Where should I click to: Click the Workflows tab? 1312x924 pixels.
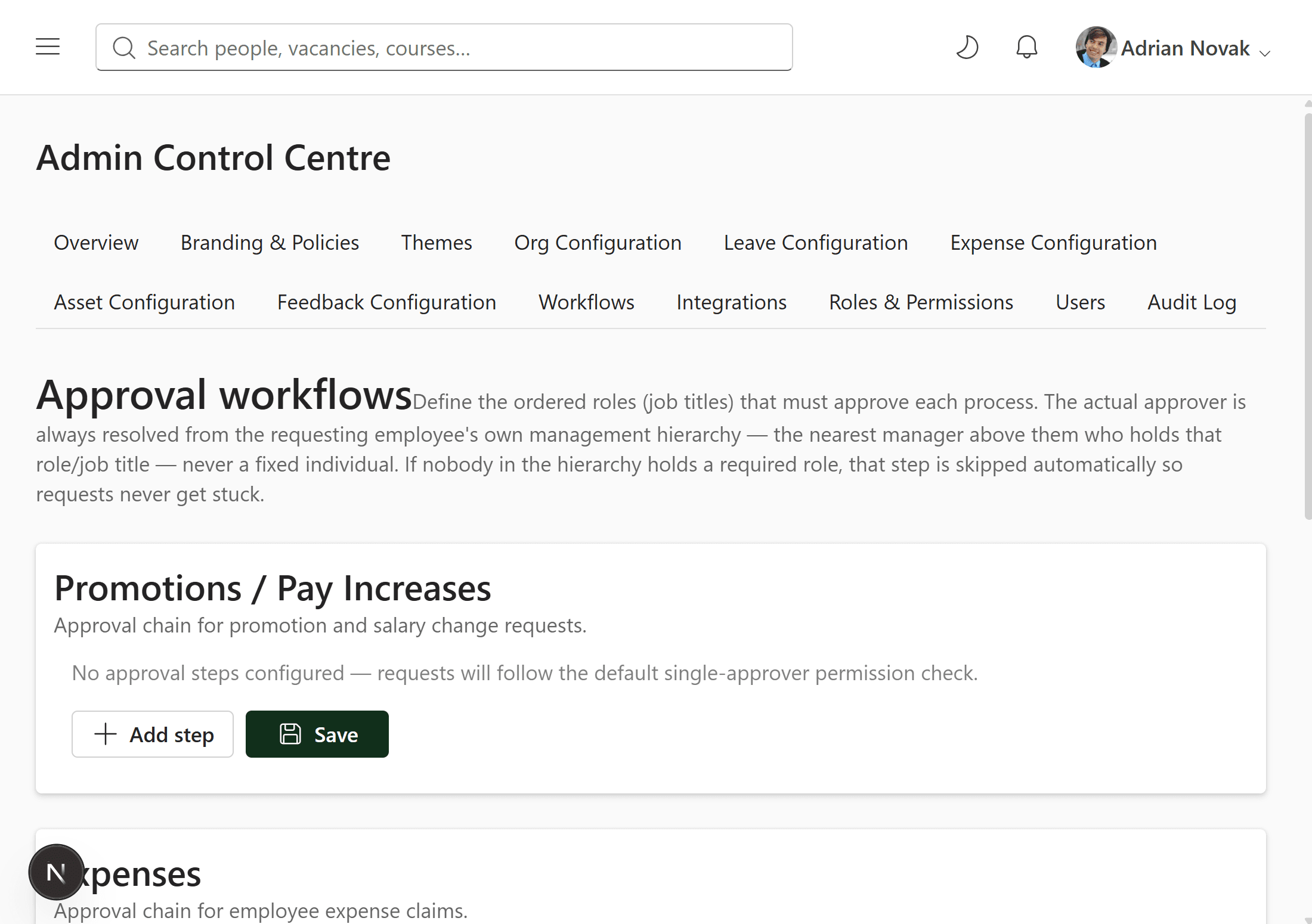(586, 302)
